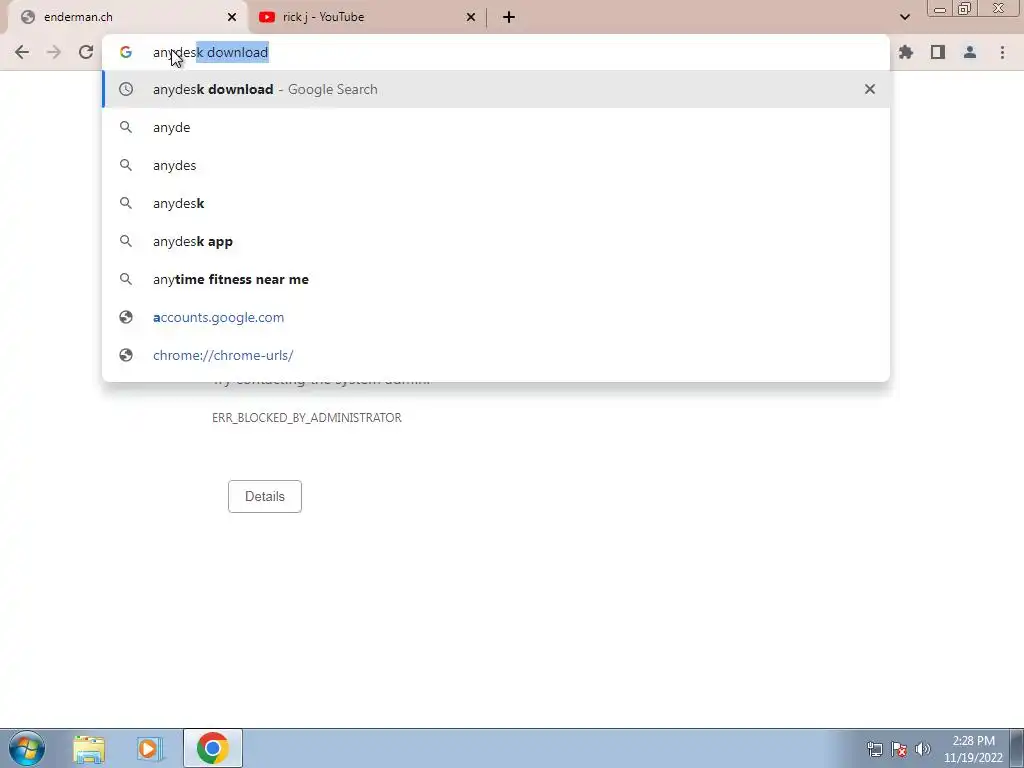Click the Details button
1024x768 pixels.
click(x=264, y=496)
